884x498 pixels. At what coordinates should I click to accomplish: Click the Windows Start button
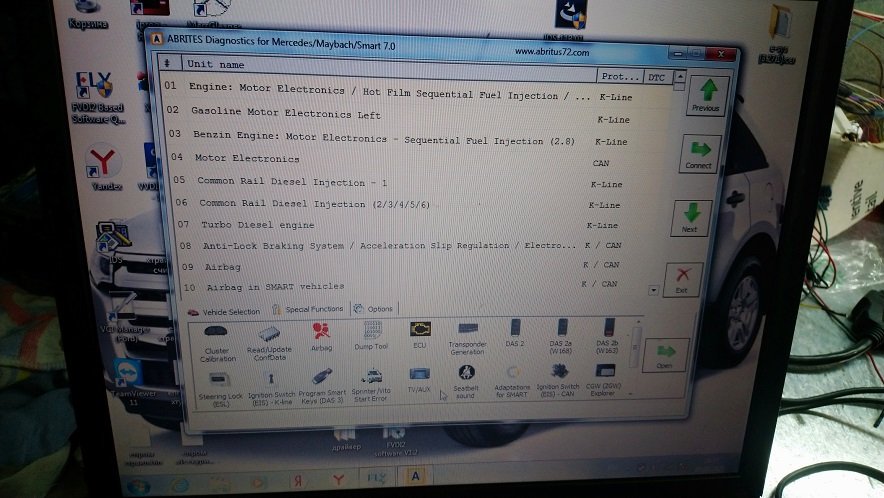(139, 486)
